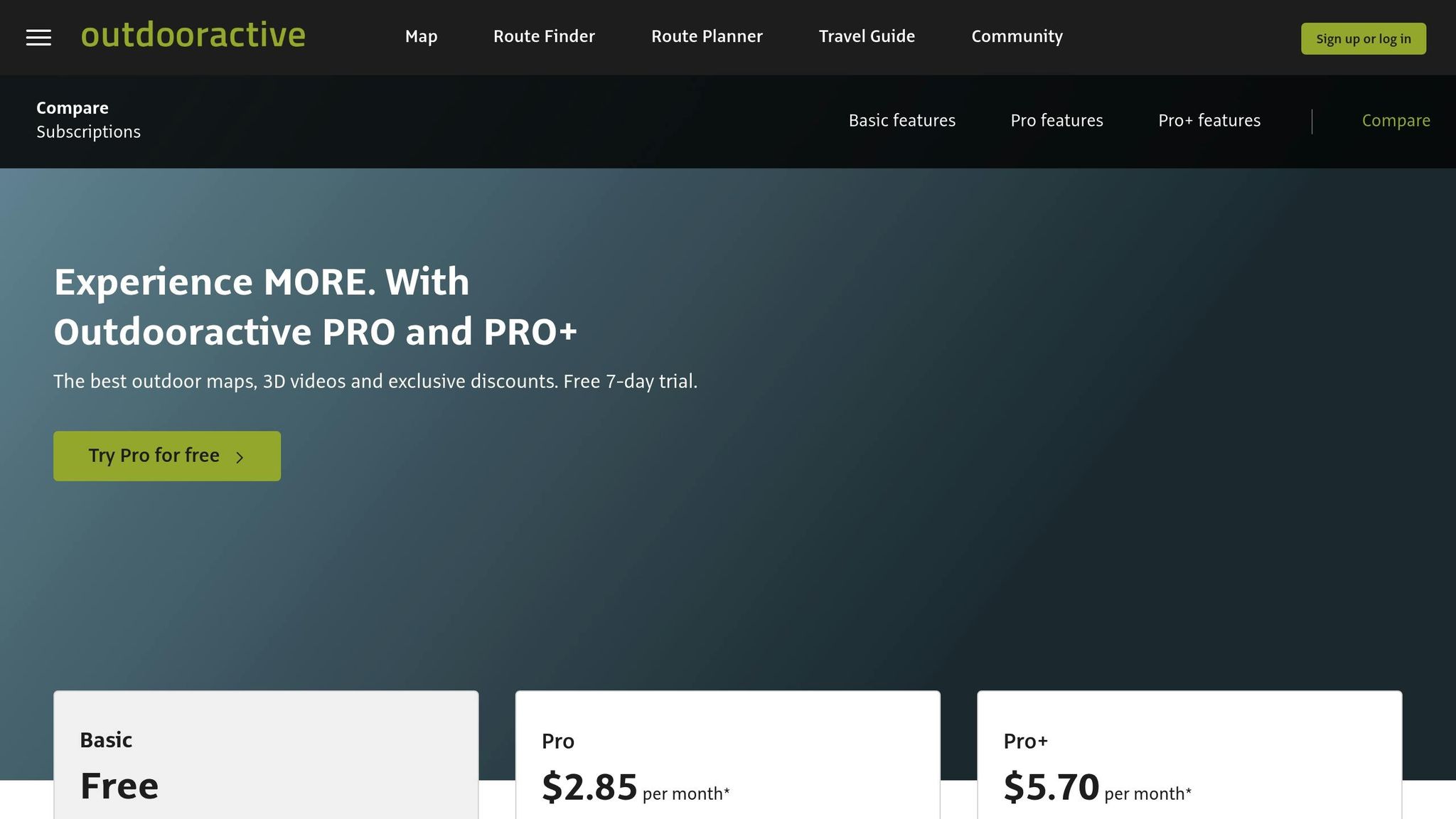This screenshot has height=819, width=1456.
Task: Visit the Community section
Action: click(1017, 36)
